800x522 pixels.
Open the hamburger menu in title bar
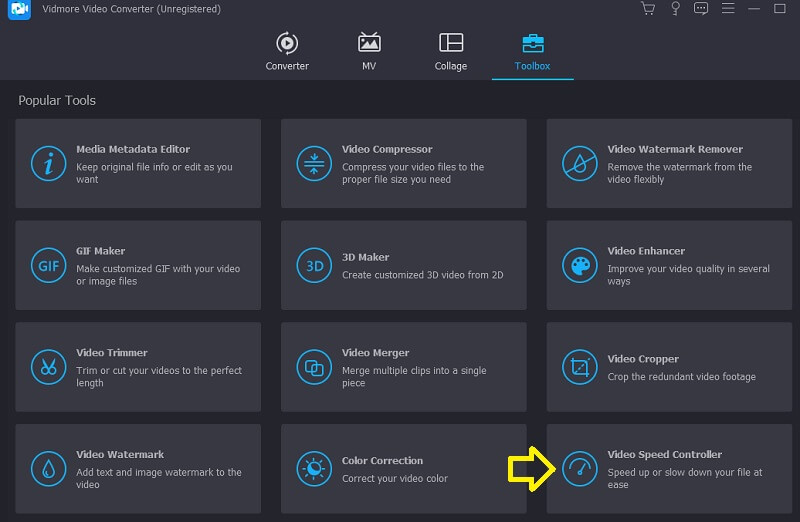tap(727, 9)
